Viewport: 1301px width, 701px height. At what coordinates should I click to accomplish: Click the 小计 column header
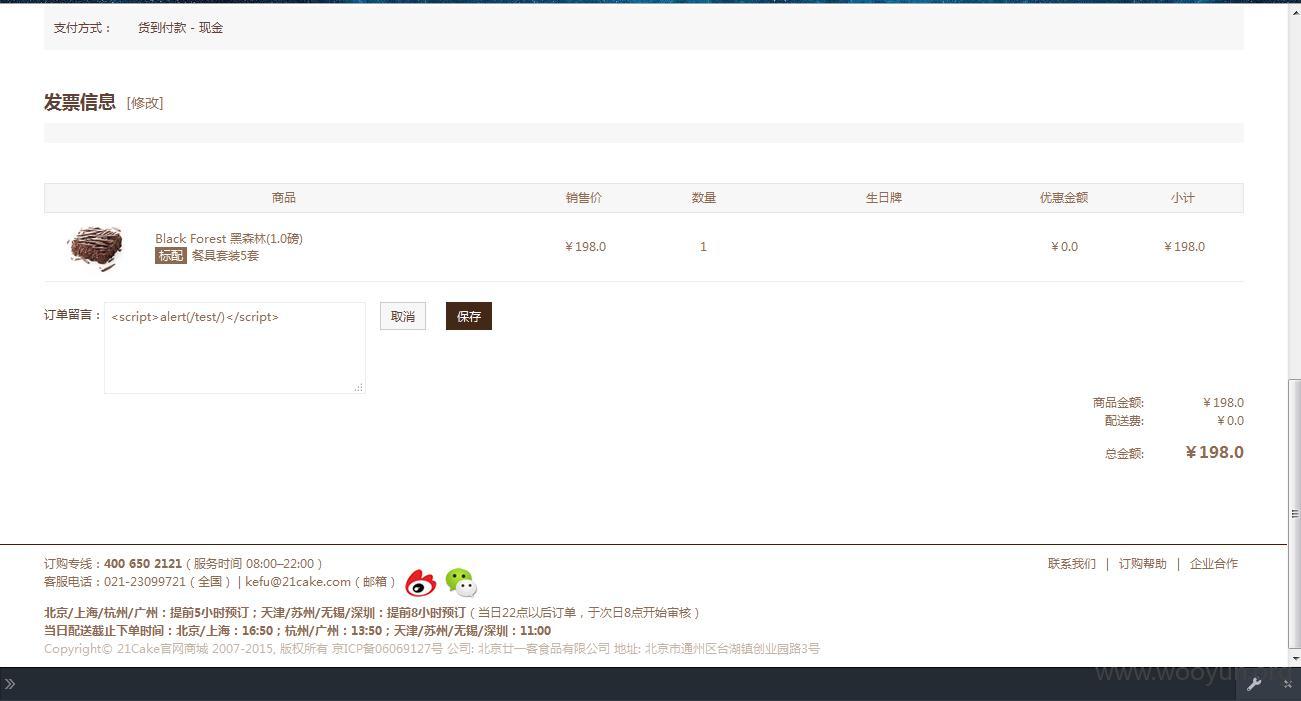coord(1183,198)
